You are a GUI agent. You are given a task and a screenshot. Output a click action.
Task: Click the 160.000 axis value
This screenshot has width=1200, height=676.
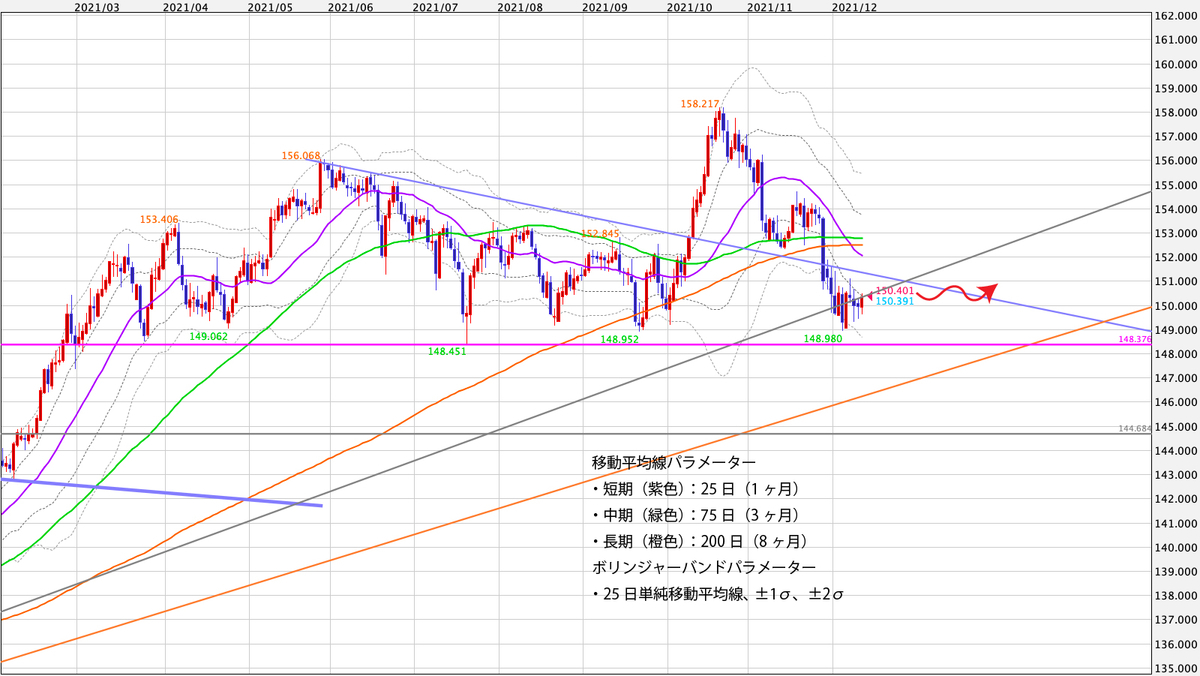pyautogui.click(x=1176, y=65)
